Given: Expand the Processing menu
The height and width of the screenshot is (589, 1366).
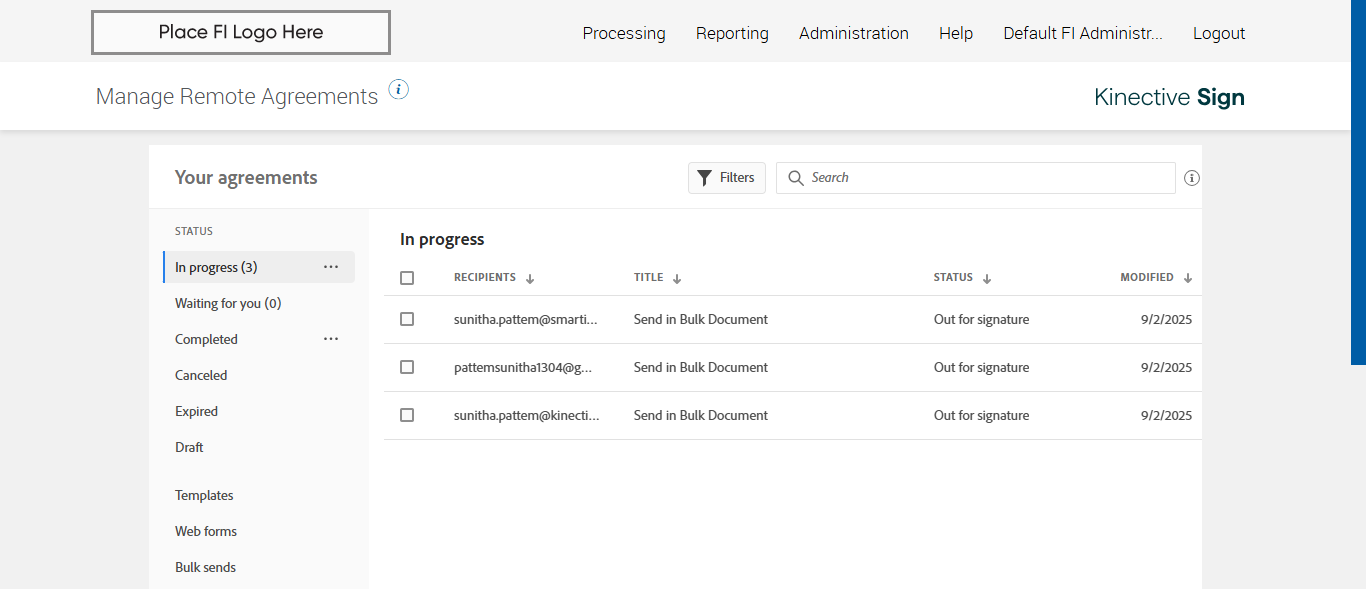Looking at the screenshot, I should pos(623,33).
